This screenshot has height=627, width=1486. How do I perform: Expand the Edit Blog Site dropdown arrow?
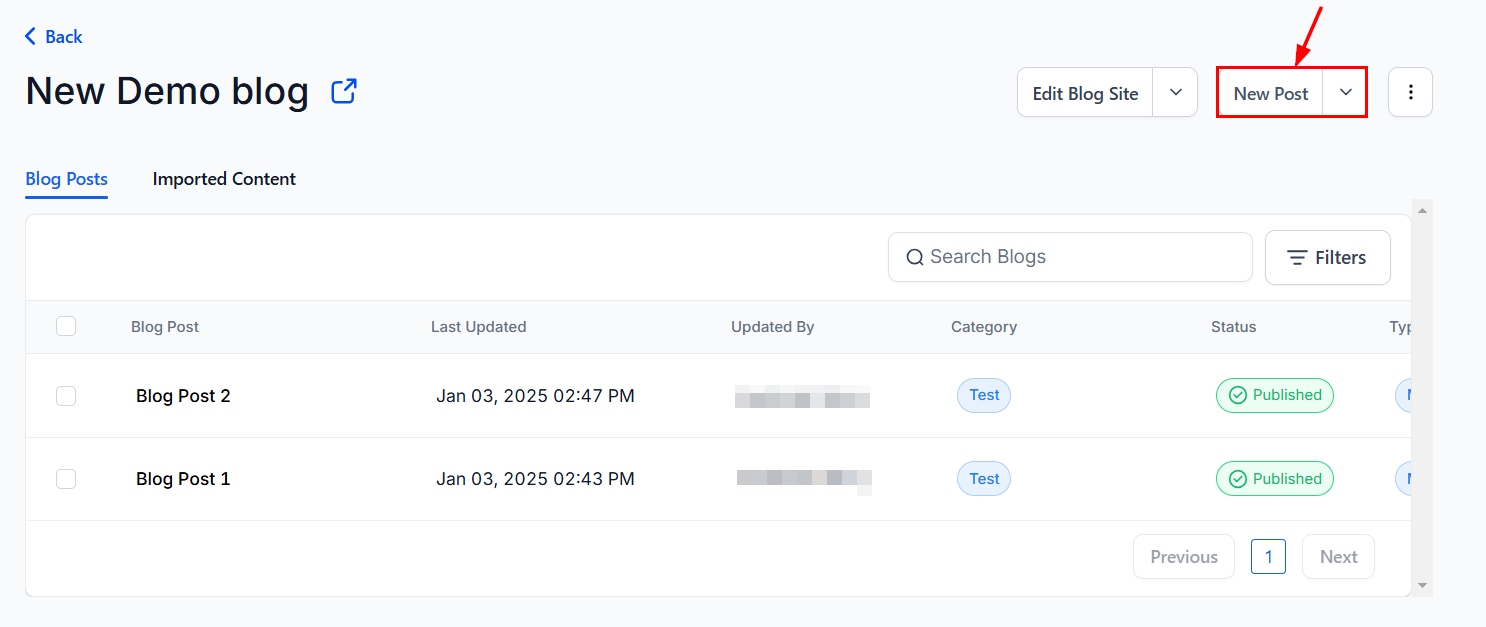click(1176, 92)
